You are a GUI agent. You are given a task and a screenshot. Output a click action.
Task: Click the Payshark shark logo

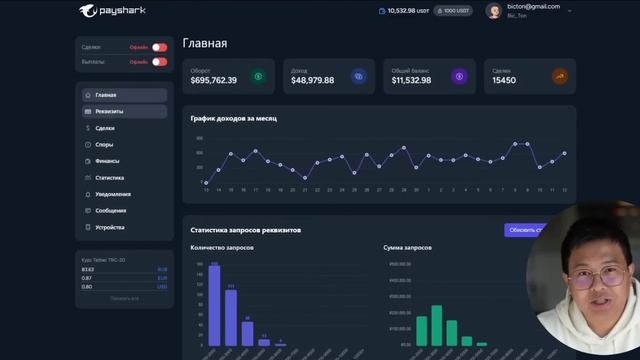pyautogui.click(x=87, y=11)
